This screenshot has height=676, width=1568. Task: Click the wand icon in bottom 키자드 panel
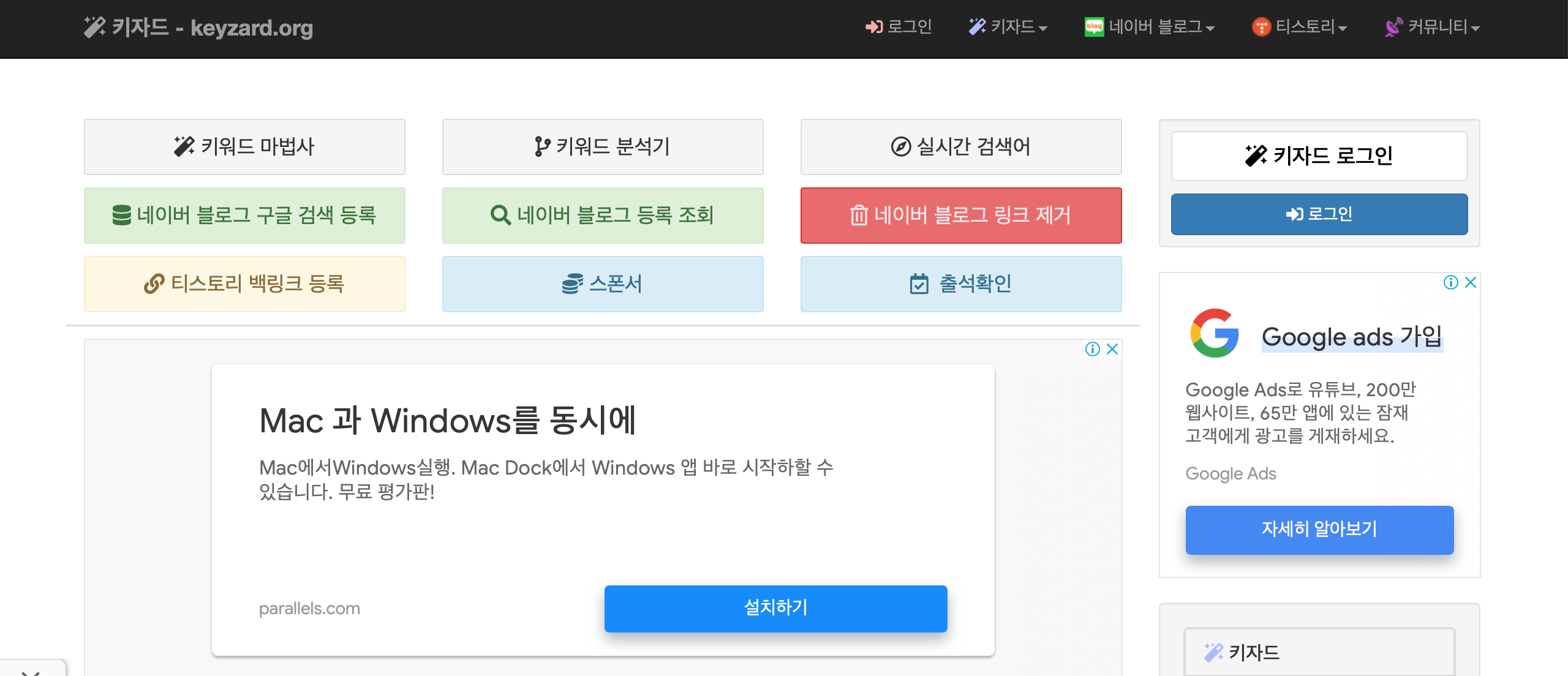[x=1213, y=653]
